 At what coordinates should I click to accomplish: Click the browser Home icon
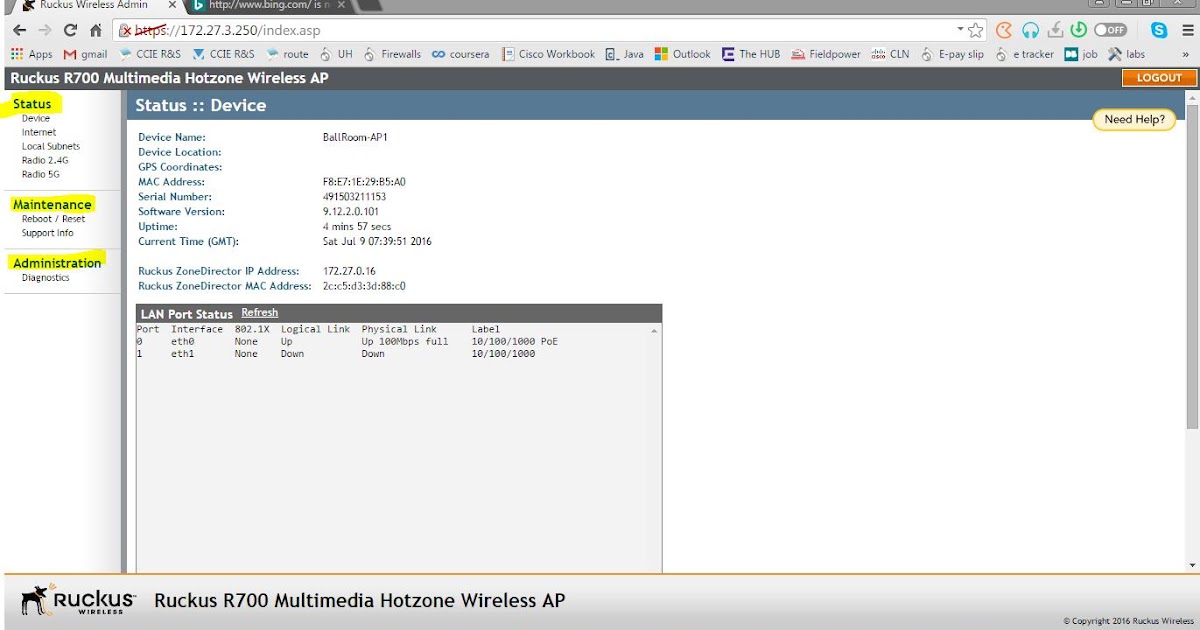(94, 30)
